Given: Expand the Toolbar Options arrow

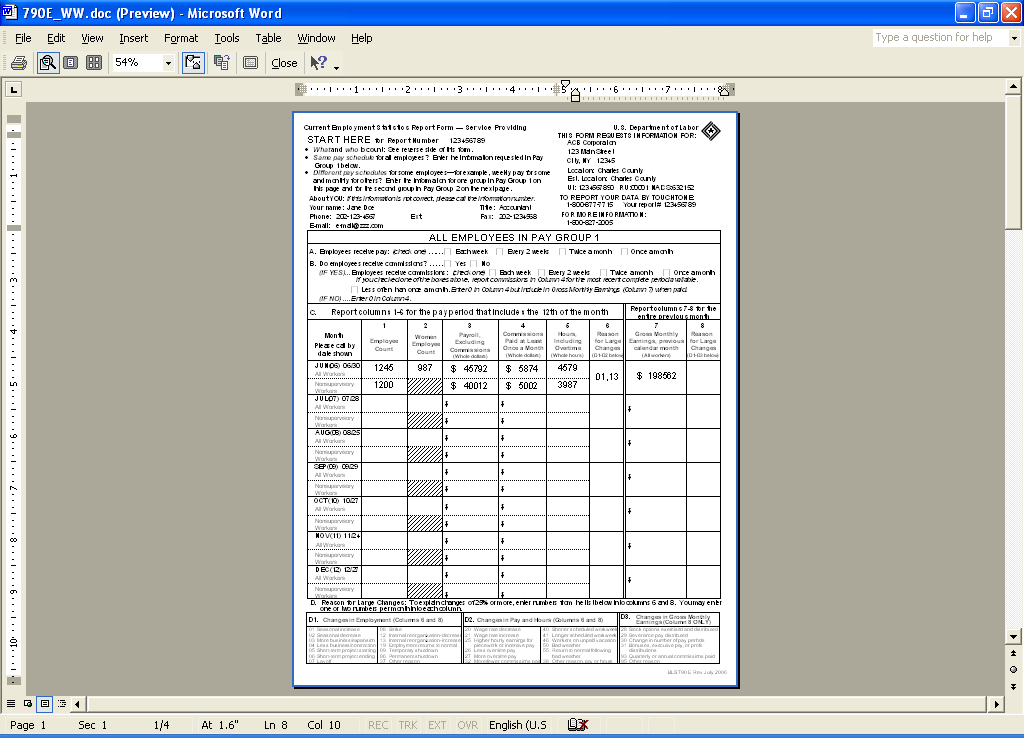Looking at the screenshot, I should click(337, 67).
